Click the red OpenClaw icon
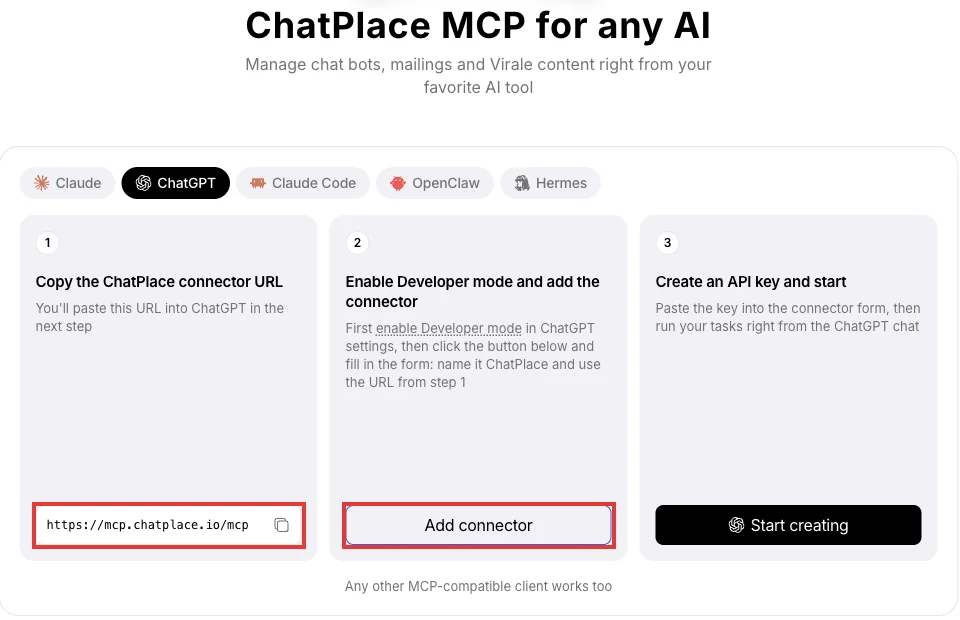The width and height of the screenshot is (960, 620). pyautogui.click(x=398, y=183)
